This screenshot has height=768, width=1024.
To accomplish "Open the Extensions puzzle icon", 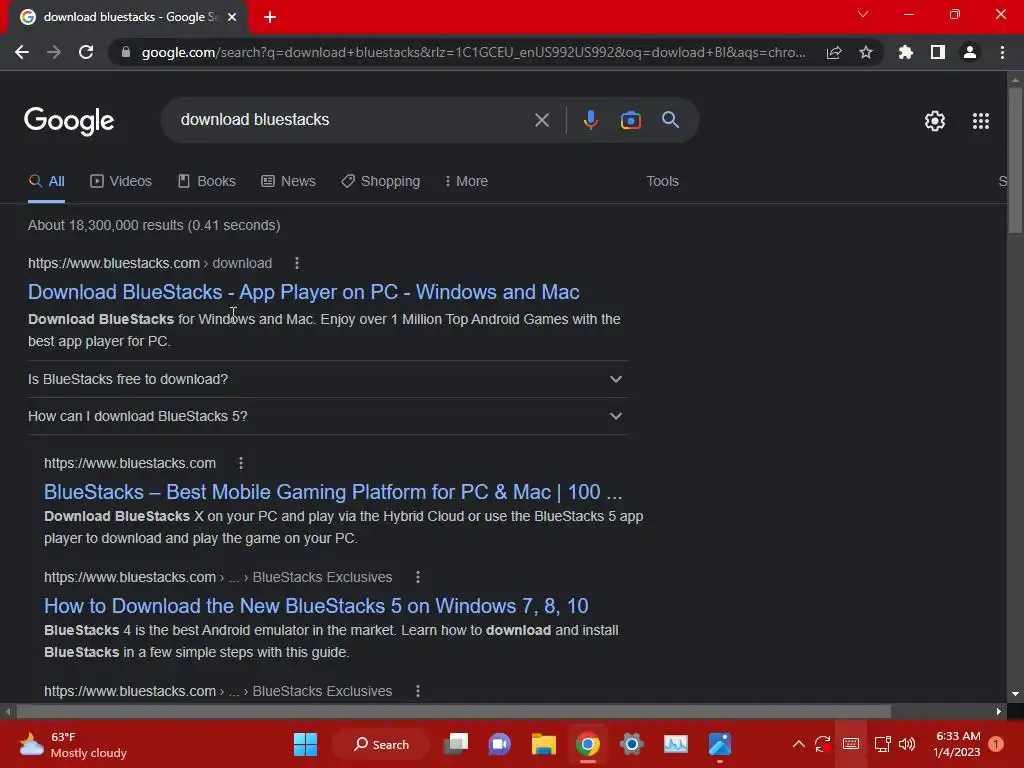I will tap(906, 52).
